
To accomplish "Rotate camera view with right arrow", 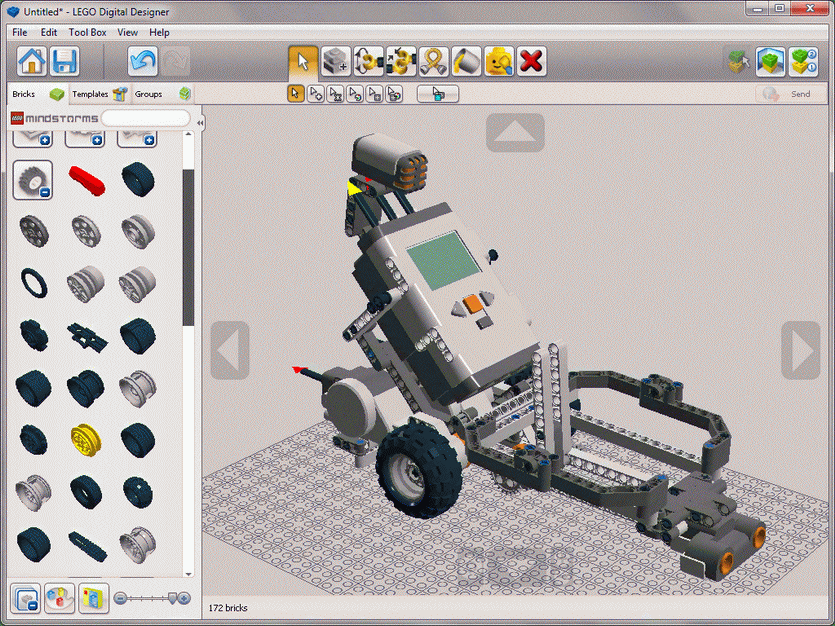I will [x=800, y=350].
